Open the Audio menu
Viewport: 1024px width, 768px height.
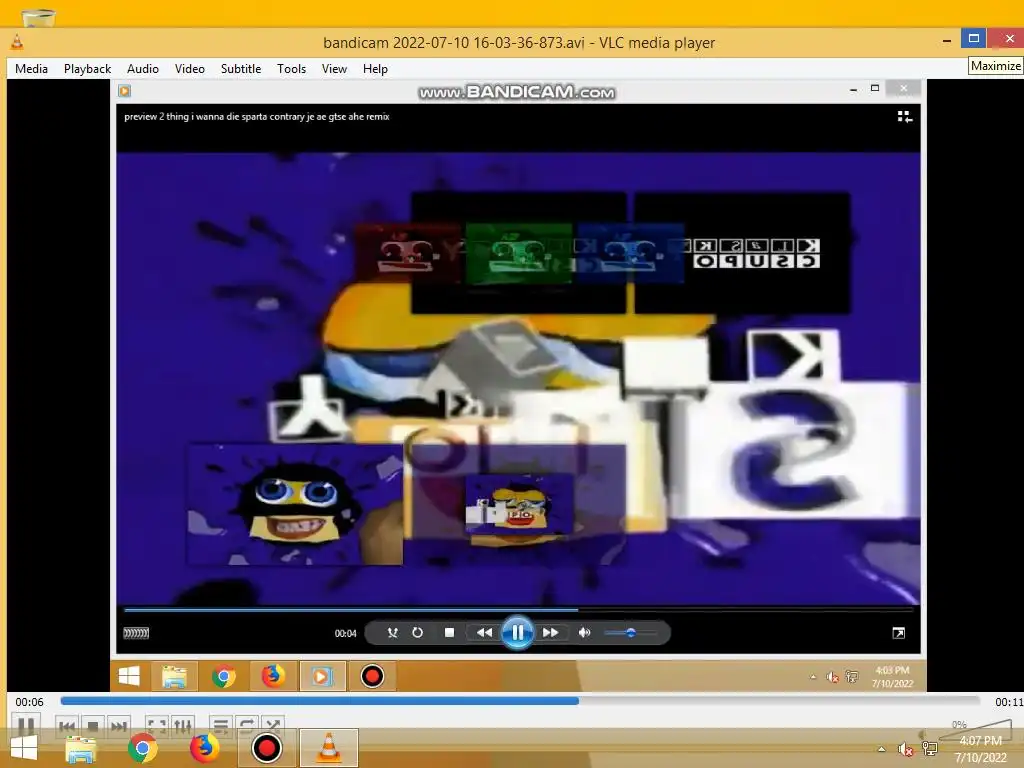point(143,69)
